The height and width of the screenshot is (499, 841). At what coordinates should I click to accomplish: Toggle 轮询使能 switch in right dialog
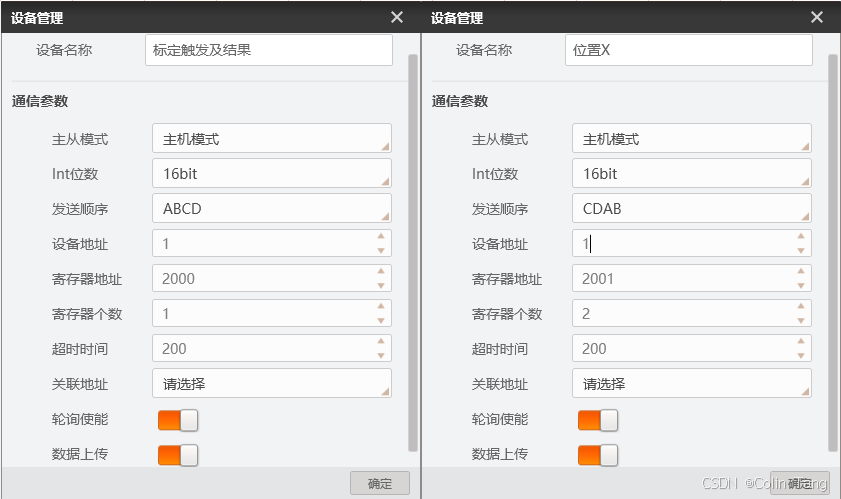click(x=598, y=420)
